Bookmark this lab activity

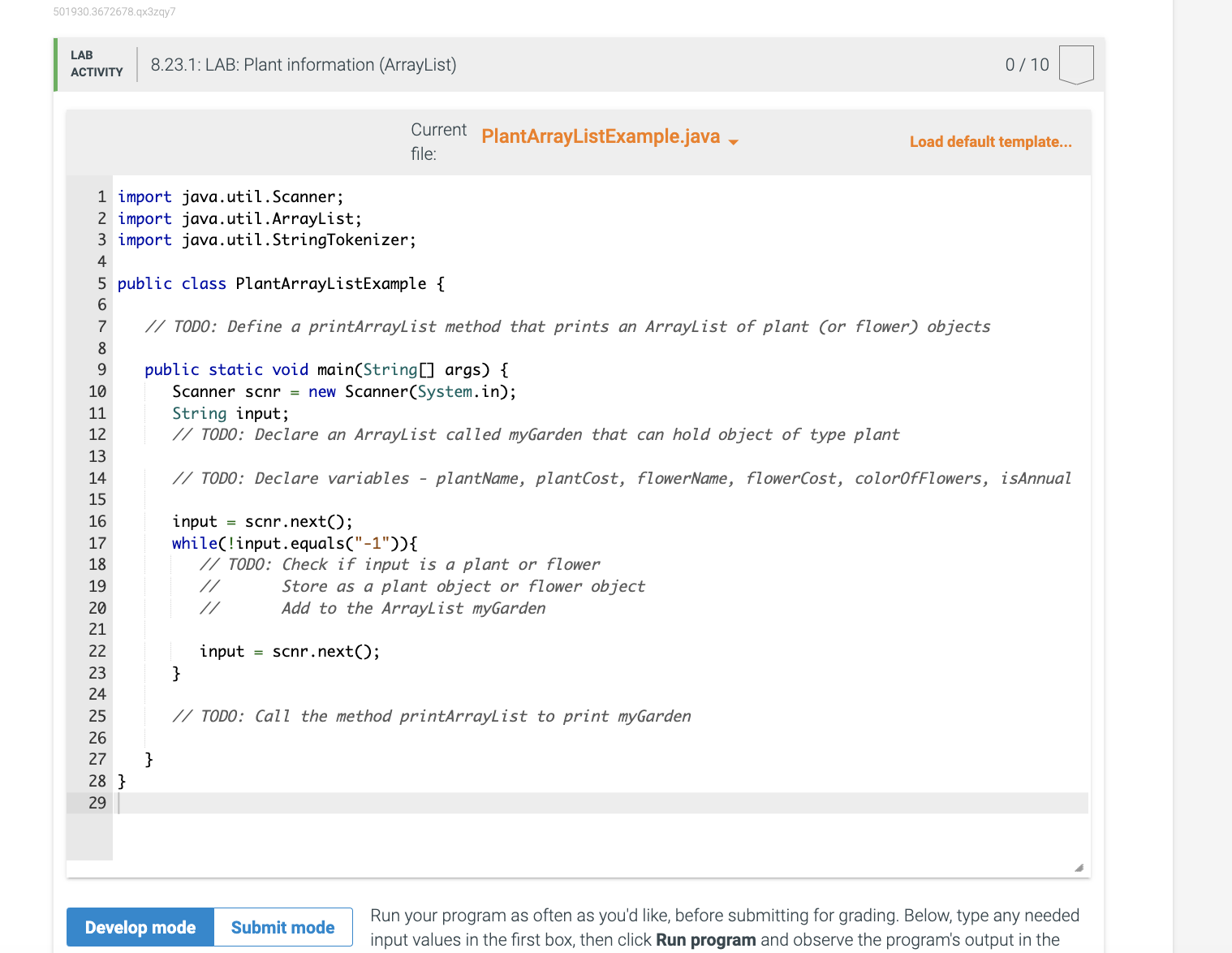click(1076, 64)
